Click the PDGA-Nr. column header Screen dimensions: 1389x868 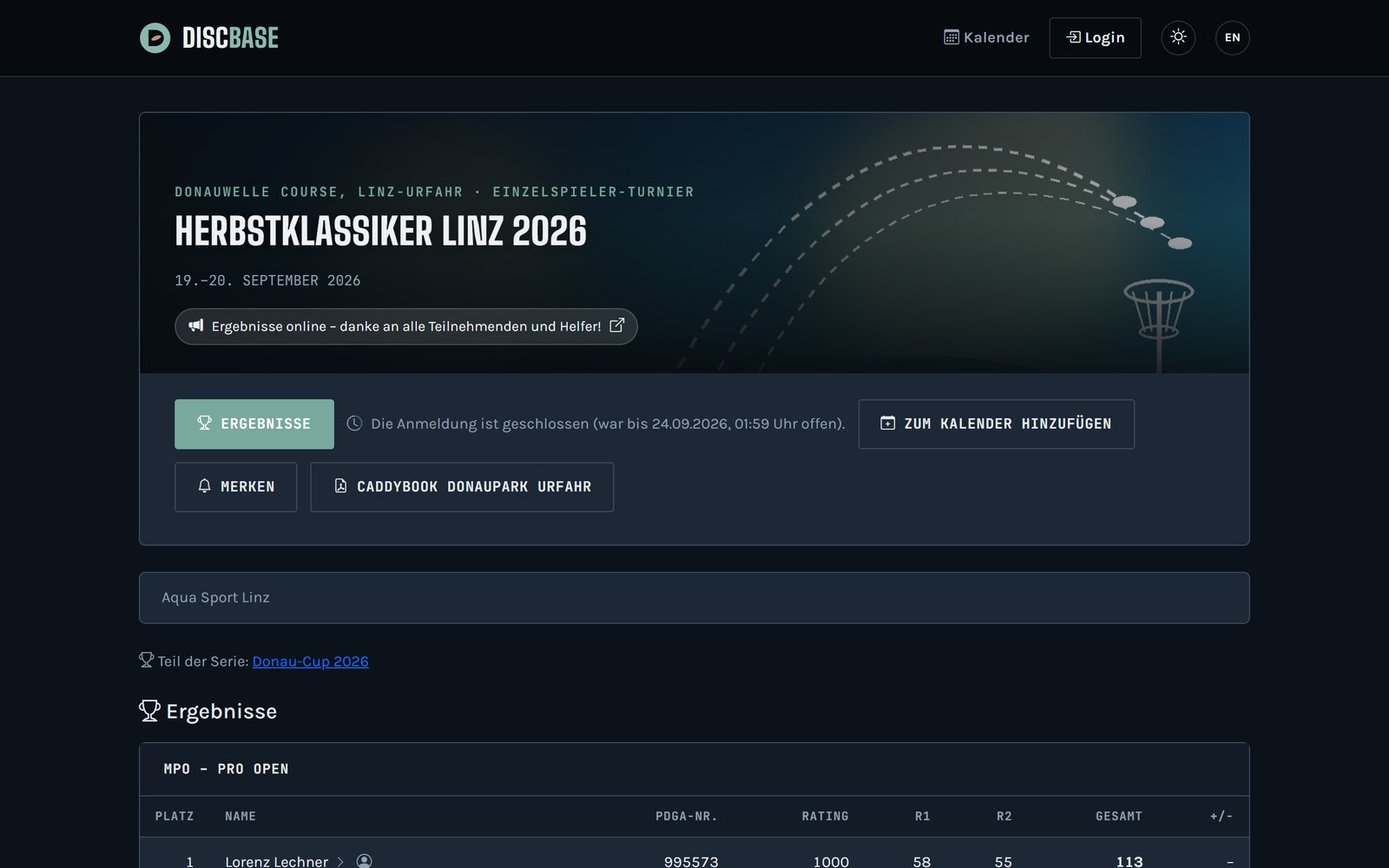tap(687, 816)
